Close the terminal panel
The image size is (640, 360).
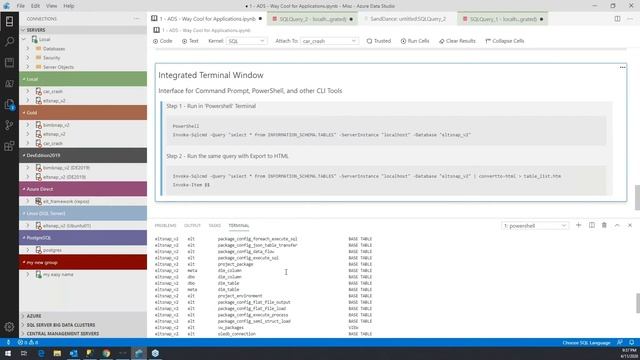[630, 225]
